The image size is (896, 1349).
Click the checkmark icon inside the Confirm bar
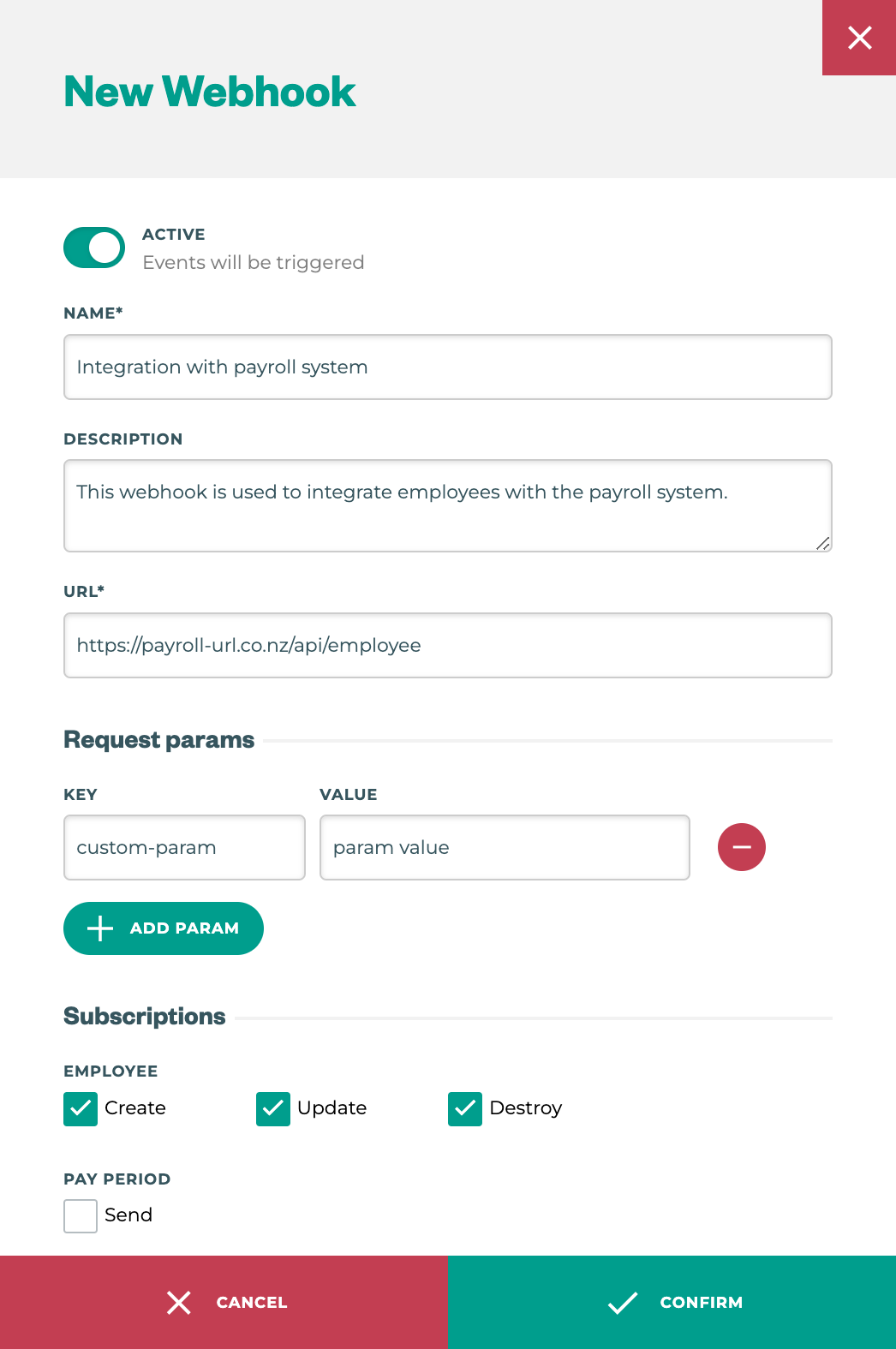pos(623,1302)
